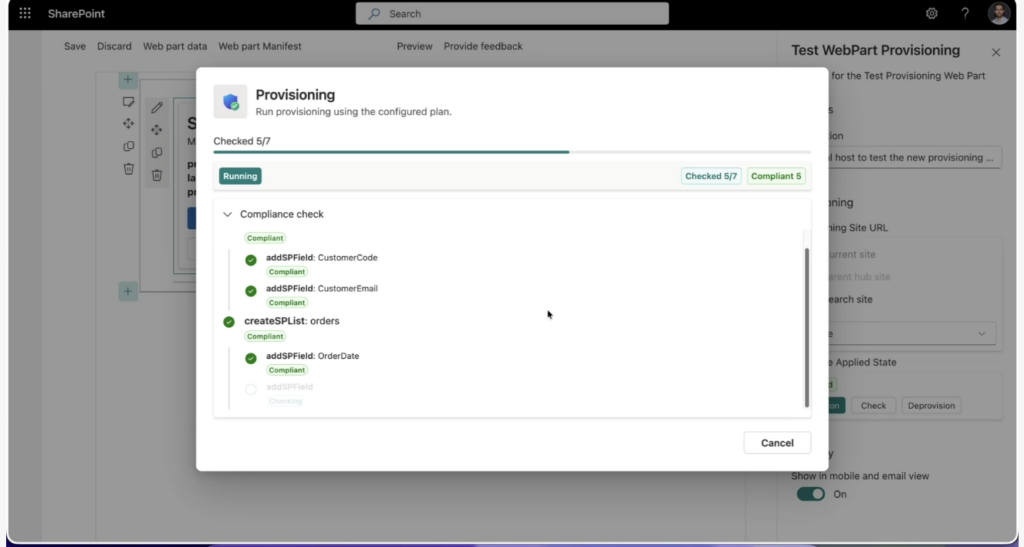Click the provisioning progress bar
This screenshot has height=547, width=1024.
coord(512,152)
